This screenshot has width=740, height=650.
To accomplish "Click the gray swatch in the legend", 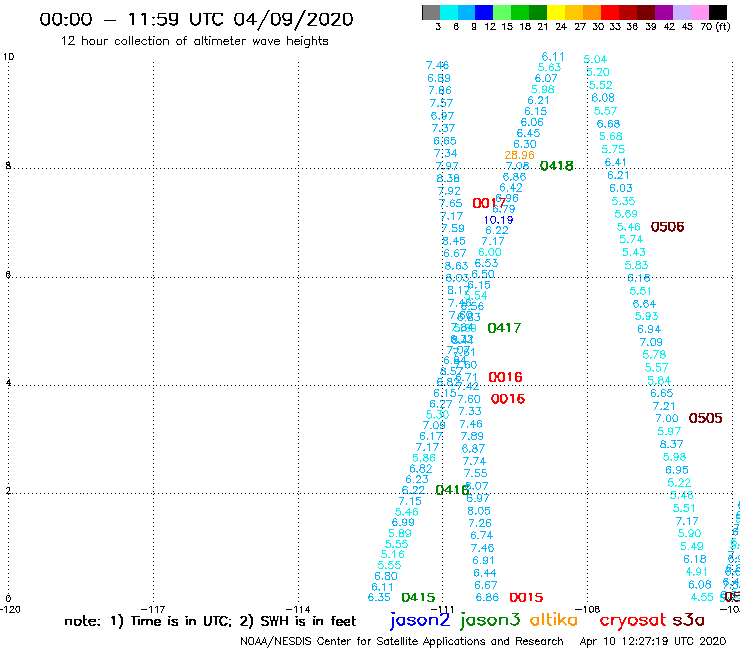I will [431, 12].
